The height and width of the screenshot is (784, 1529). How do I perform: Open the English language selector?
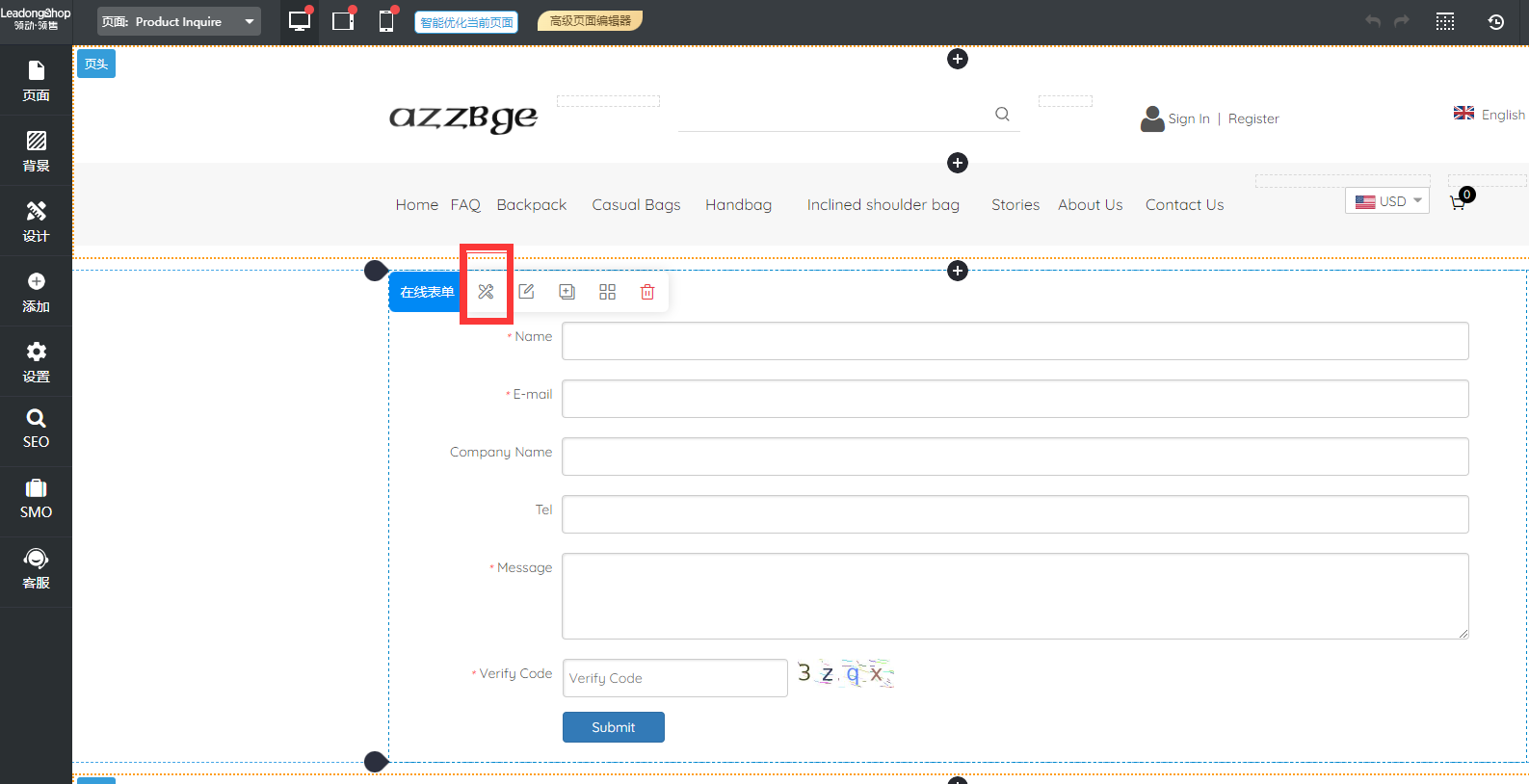pyautogui.click(x=1489, y=115)
